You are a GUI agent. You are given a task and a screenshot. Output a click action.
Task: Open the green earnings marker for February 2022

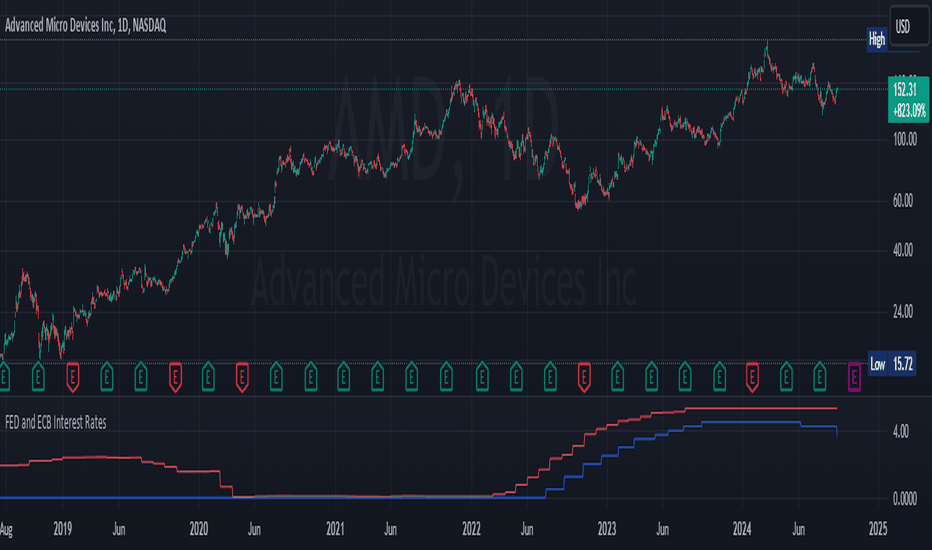click(x=482, y=376)
